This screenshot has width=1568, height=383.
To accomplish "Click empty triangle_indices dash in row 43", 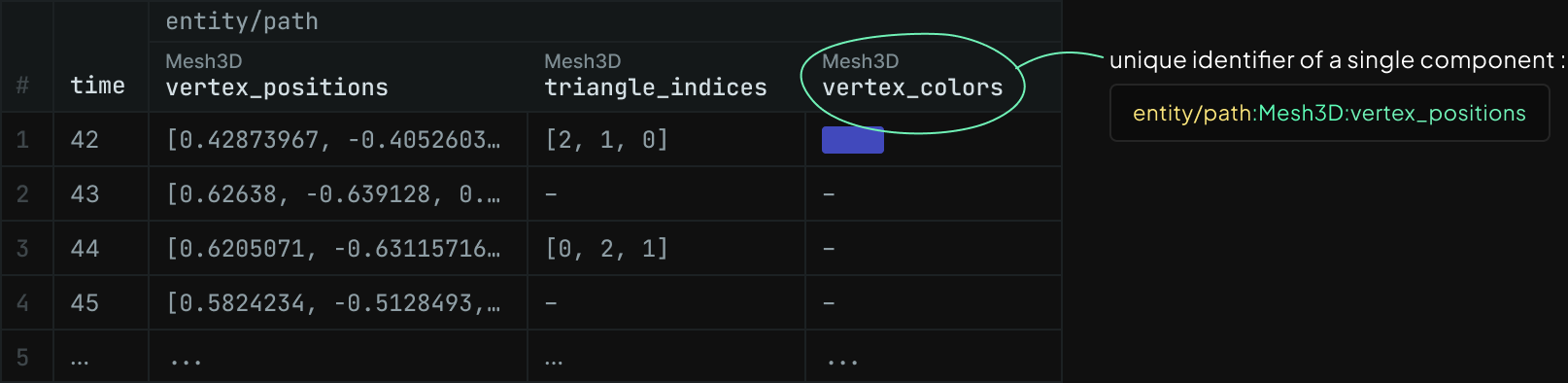I will (x=551, y=194).
